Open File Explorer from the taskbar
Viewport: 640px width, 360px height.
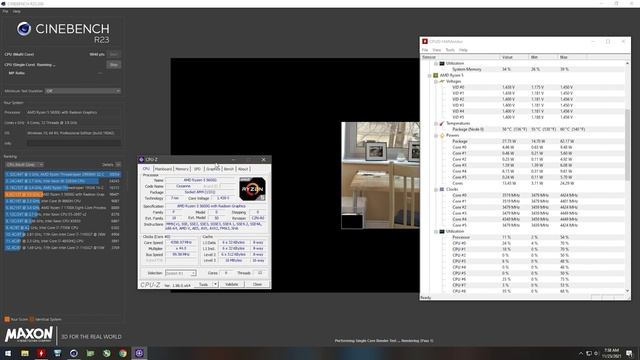25,353
